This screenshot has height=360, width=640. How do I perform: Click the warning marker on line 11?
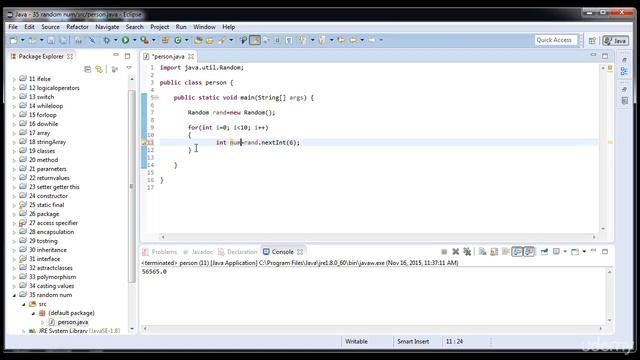144,142
